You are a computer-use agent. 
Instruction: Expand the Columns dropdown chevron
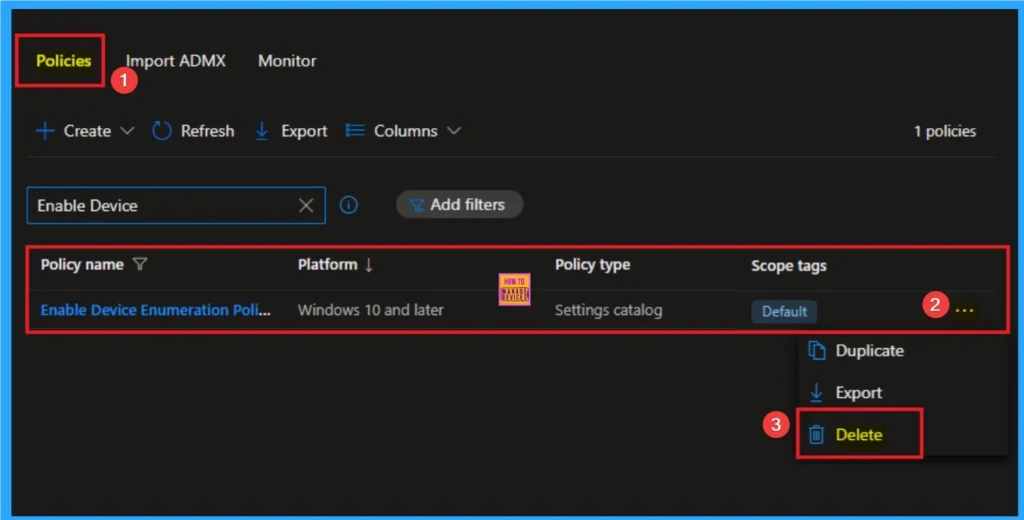click(x=454, y=131)
